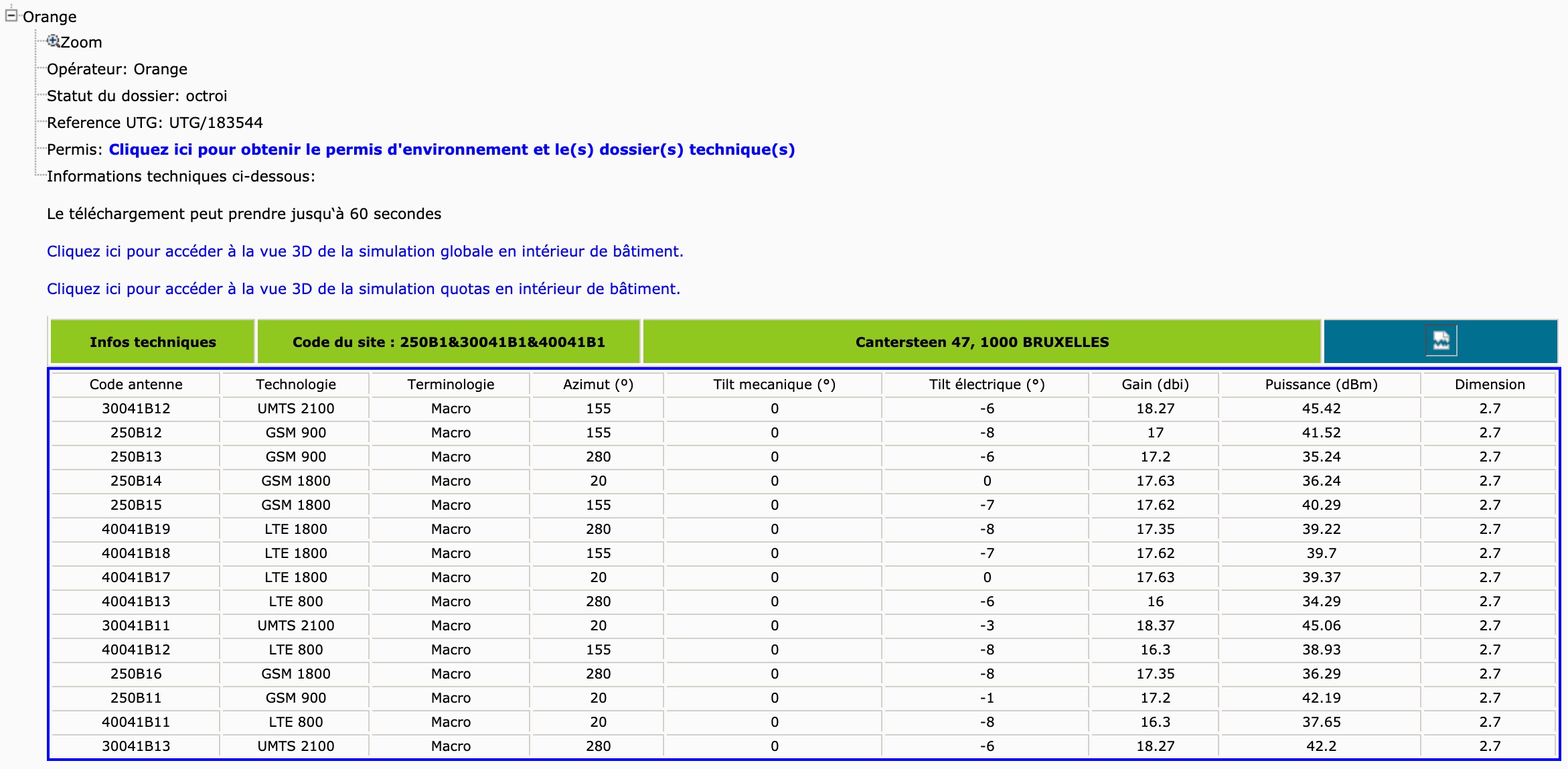This screenshot has width=1568, height=769.
Task: Click antenna code 250B13
Action: [x=136, y=457]
